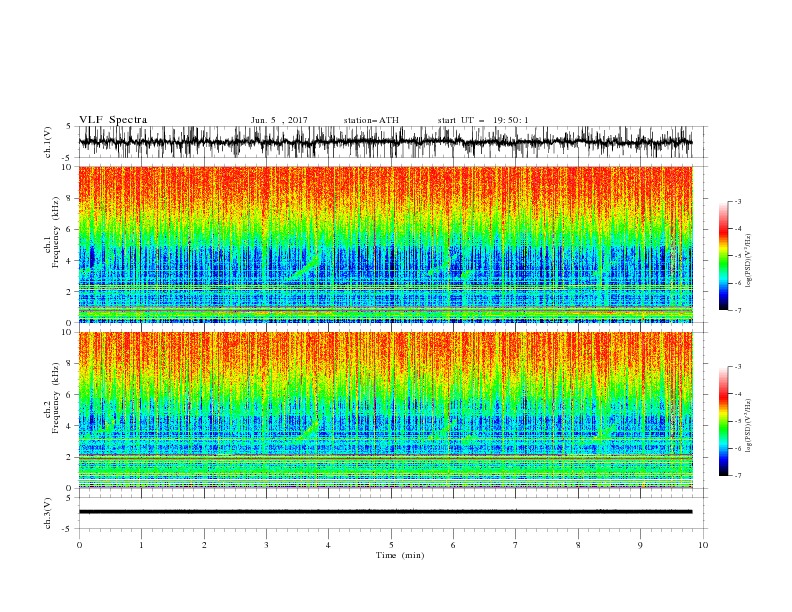
Task: Select lower colorbar "log(PSD)(V²/Hz)" label
Action: click(748, 426)
